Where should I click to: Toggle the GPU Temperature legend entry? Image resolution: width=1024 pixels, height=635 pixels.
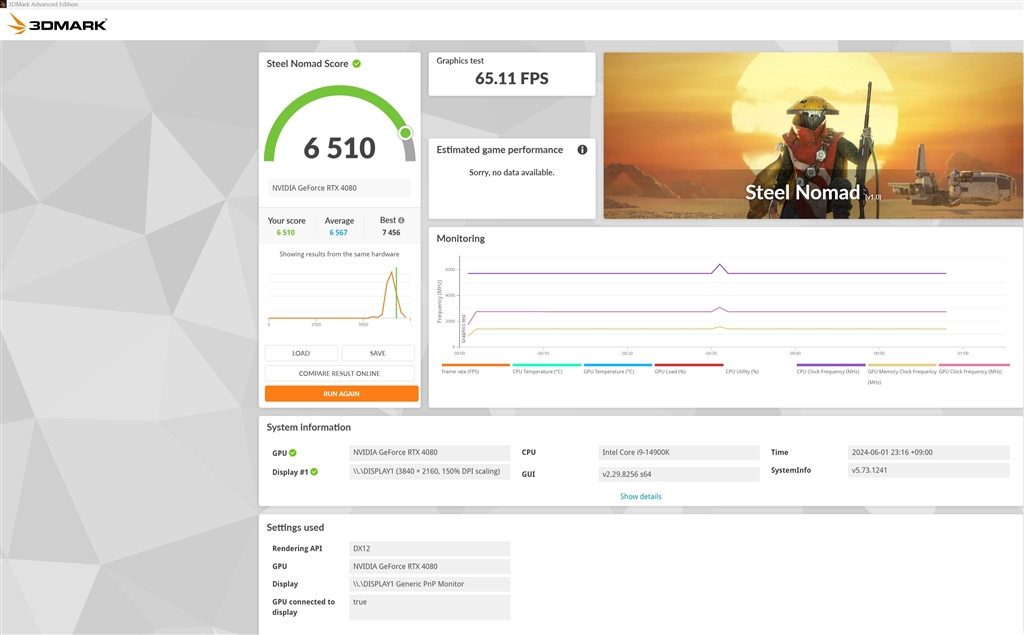pyautogui.click(x=618, y=369)
